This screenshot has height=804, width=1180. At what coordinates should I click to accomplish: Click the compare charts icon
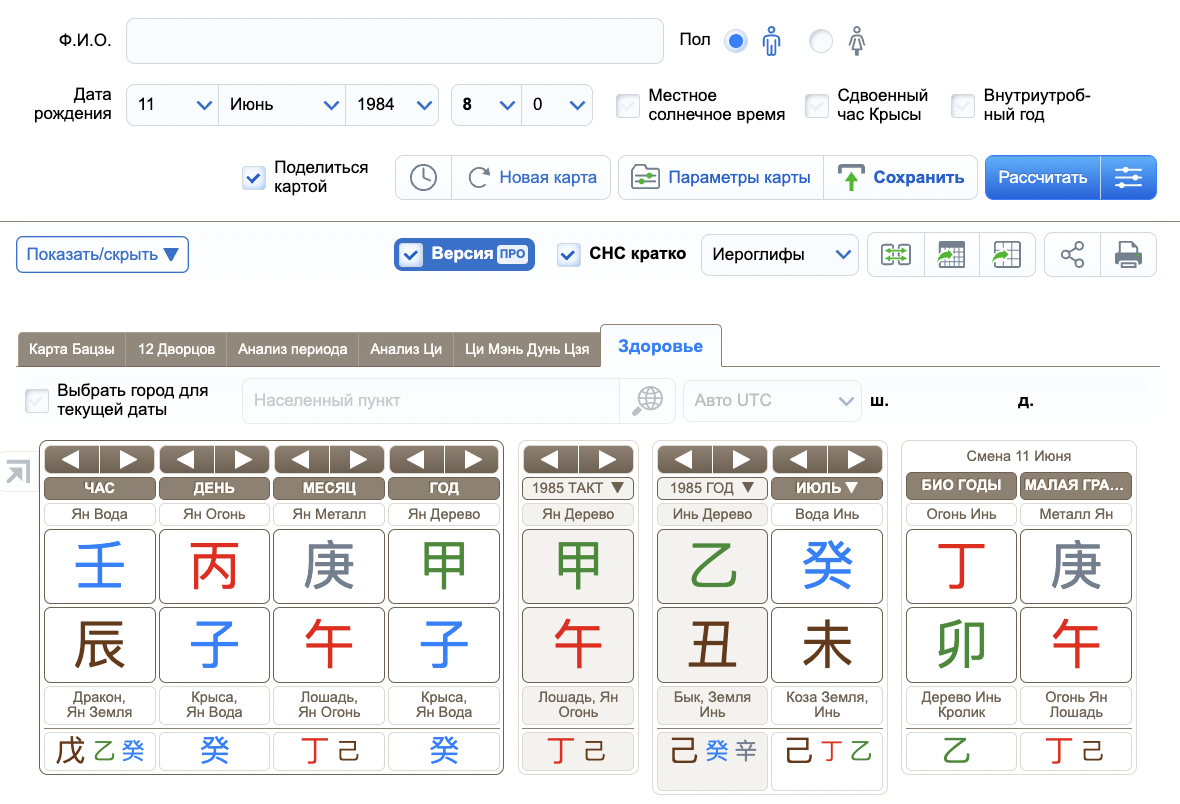click(895, 255)
